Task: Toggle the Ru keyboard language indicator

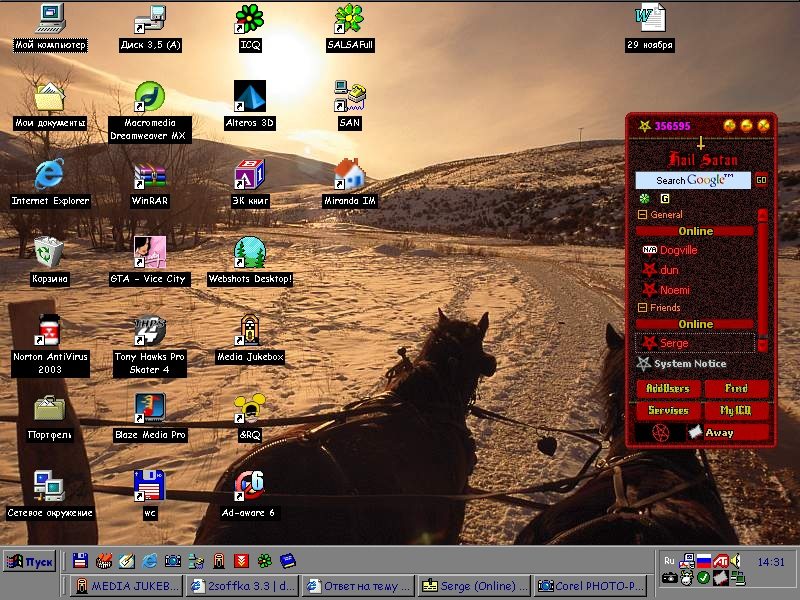Action: coord(669,561)
